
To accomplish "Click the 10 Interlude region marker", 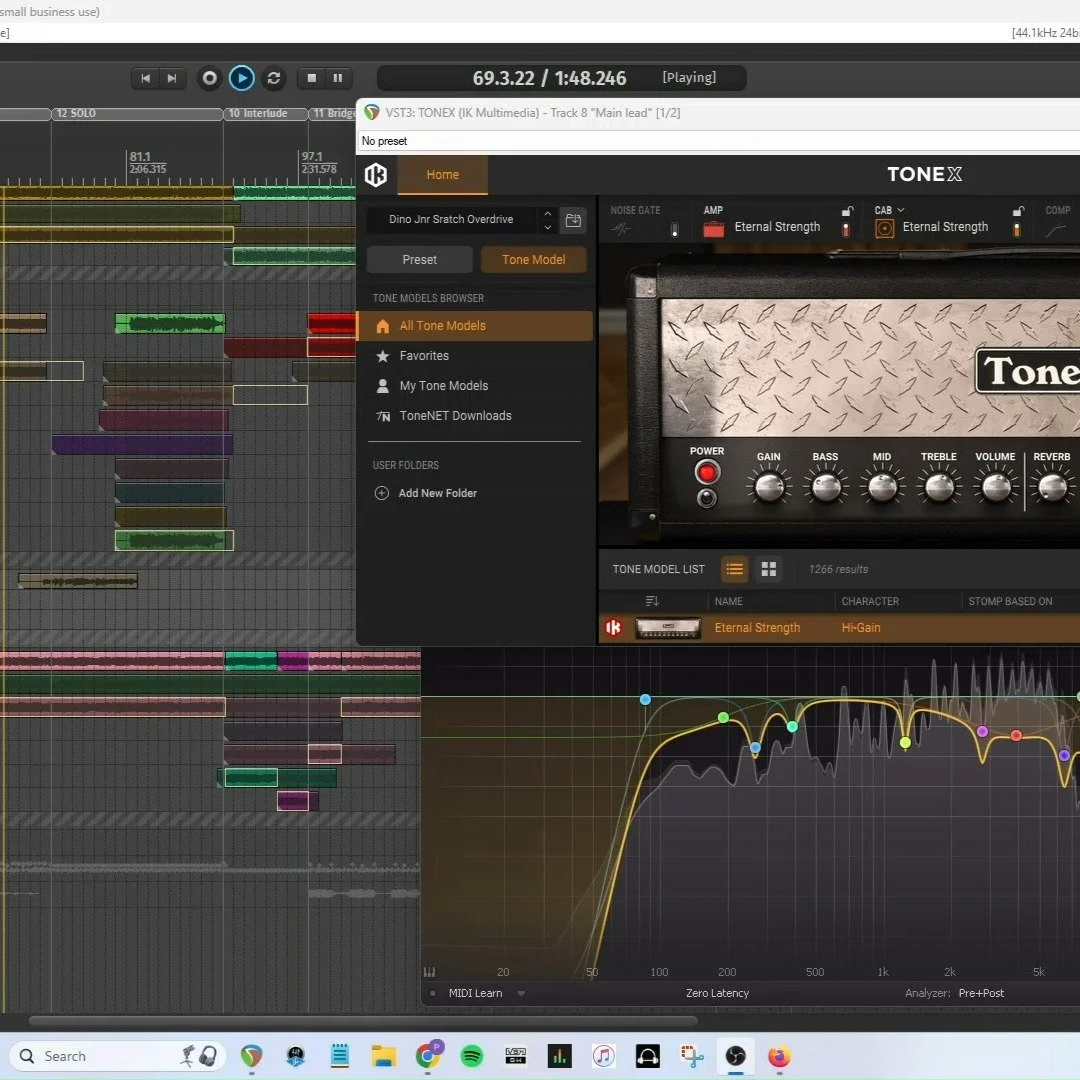I will tap(266, 114).
